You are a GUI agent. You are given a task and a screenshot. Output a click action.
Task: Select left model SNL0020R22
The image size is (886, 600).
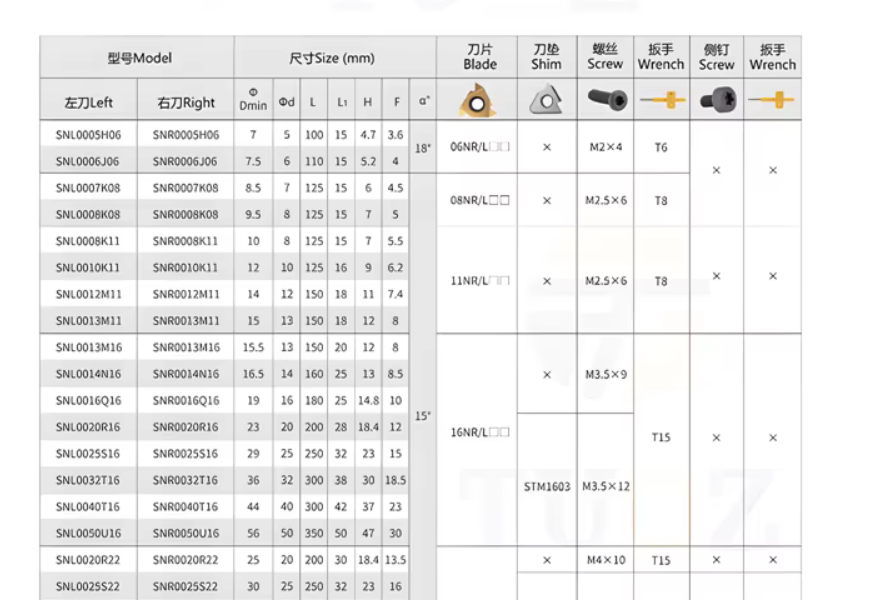88,559
